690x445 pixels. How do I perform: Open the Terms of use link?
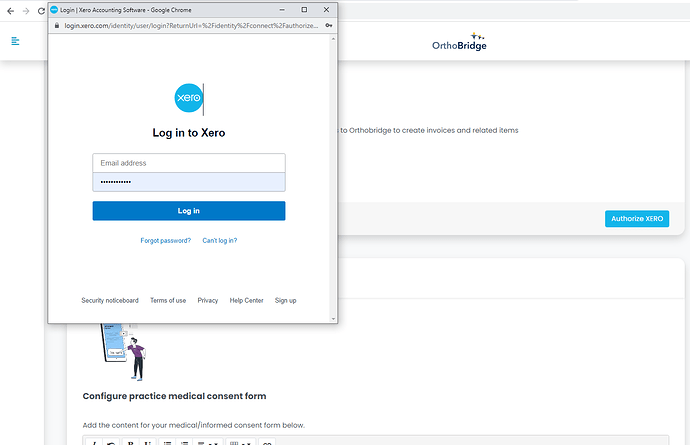[168, 300]
